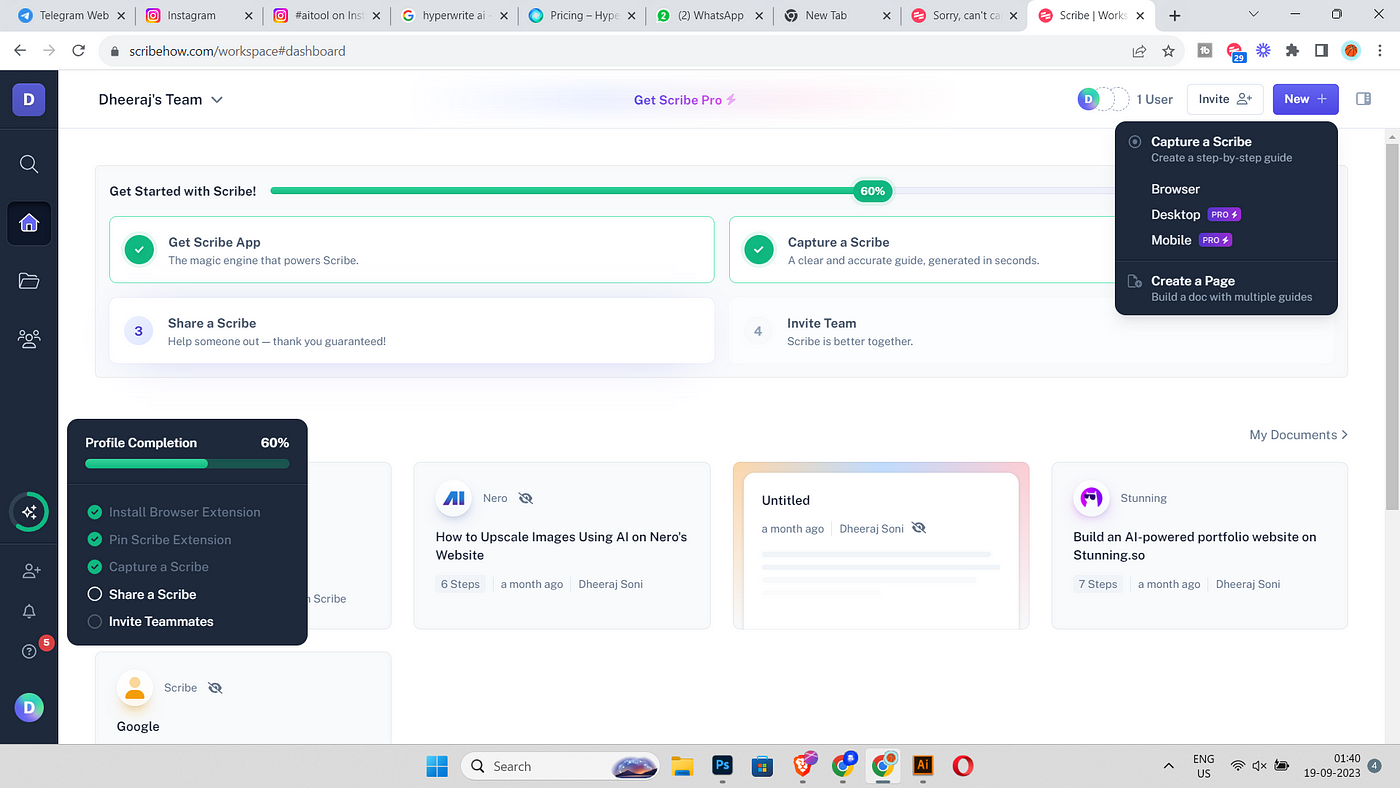Open the search icon in Scribe sidebar
The image size is (1400, 788).
tap(29, 164)
